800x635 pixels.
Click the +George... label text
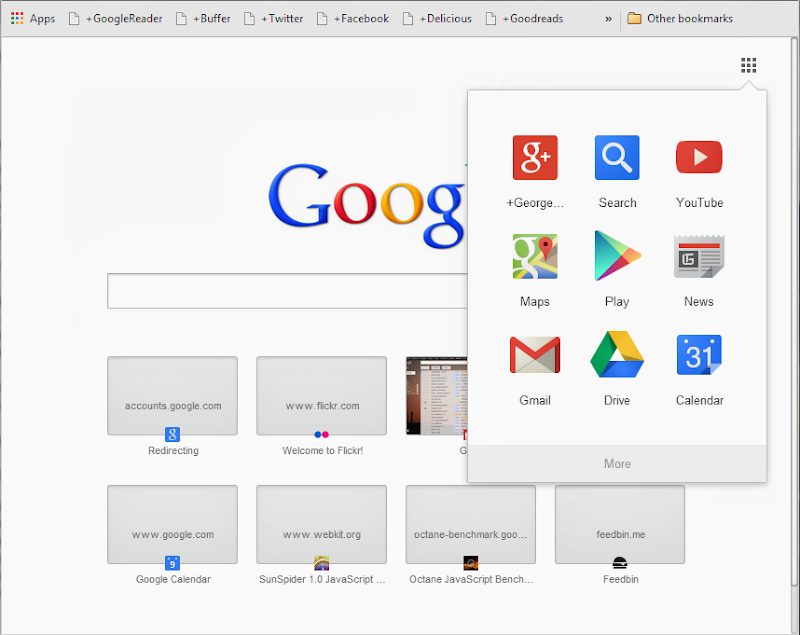tap(535, 203)
